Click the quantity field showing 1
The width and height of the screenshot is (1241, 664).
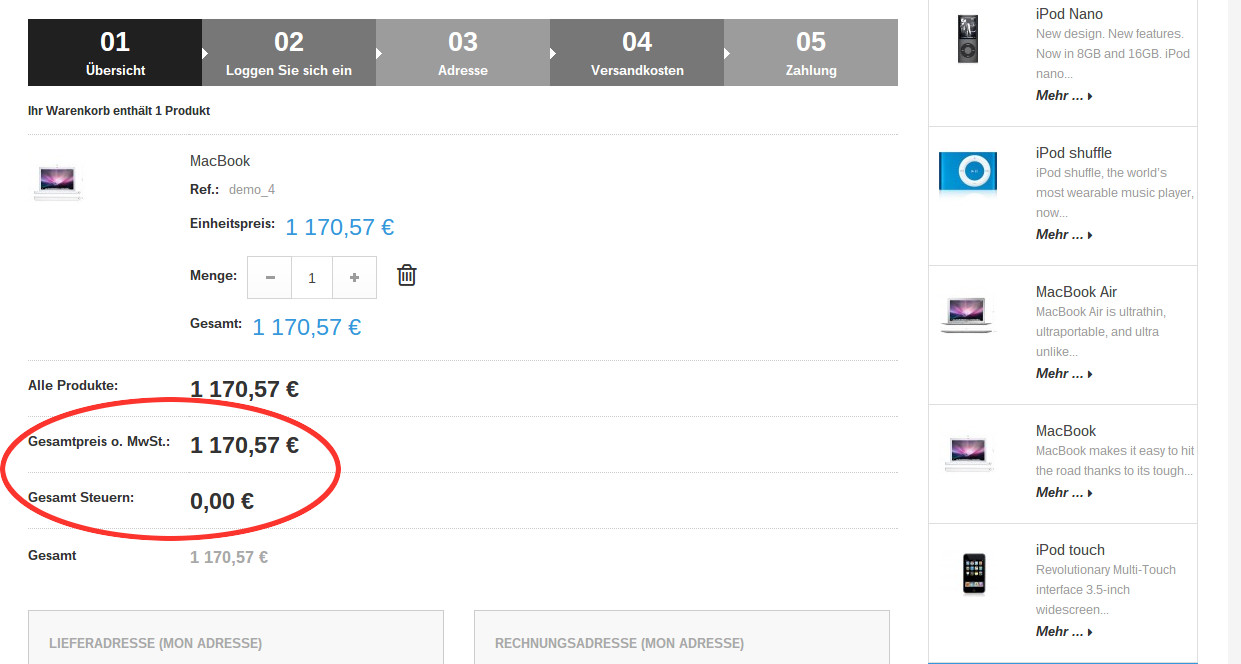coord(312,278)
